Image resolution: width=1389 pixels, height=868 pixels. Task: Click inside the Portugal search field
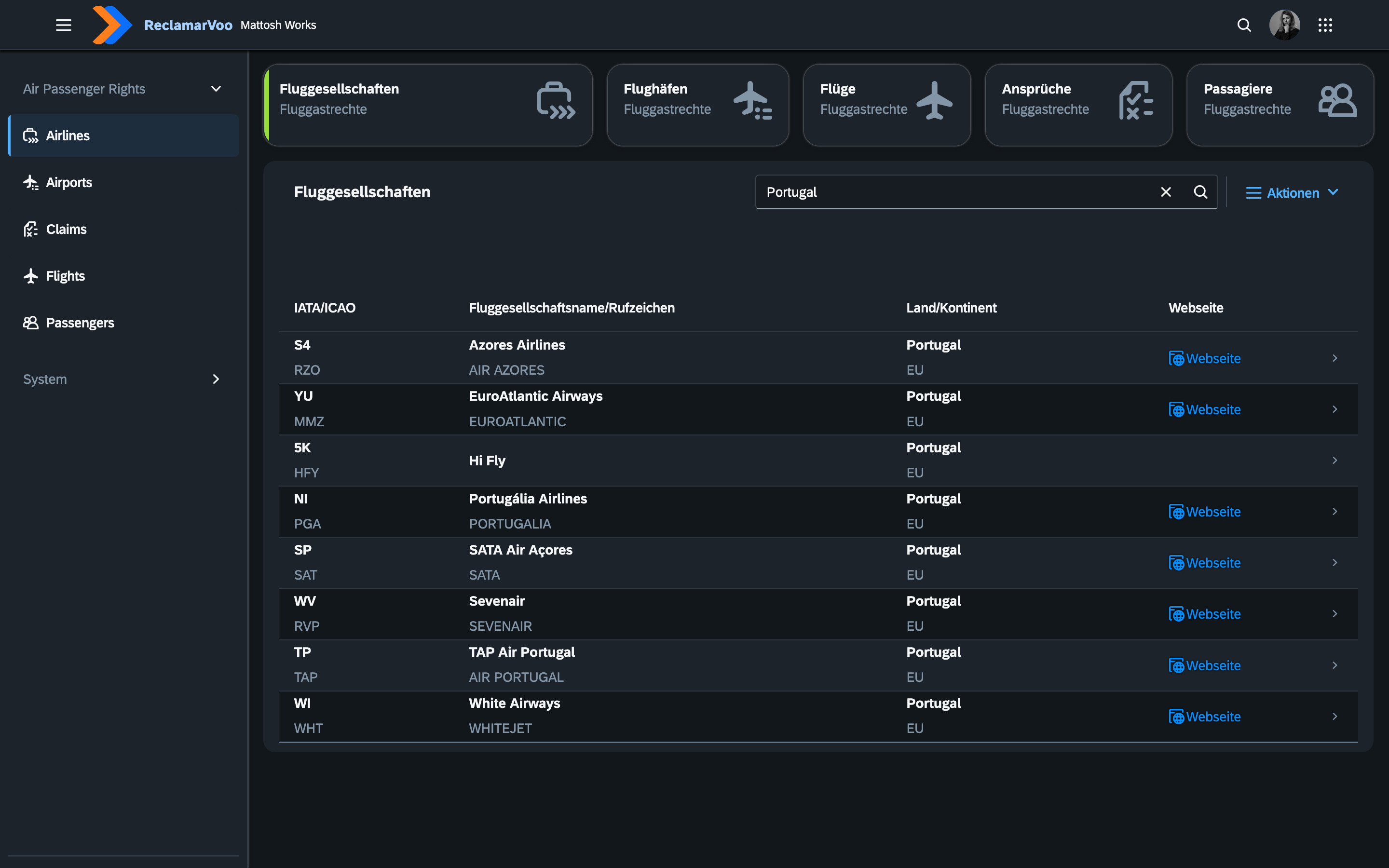tap(947, 192)
